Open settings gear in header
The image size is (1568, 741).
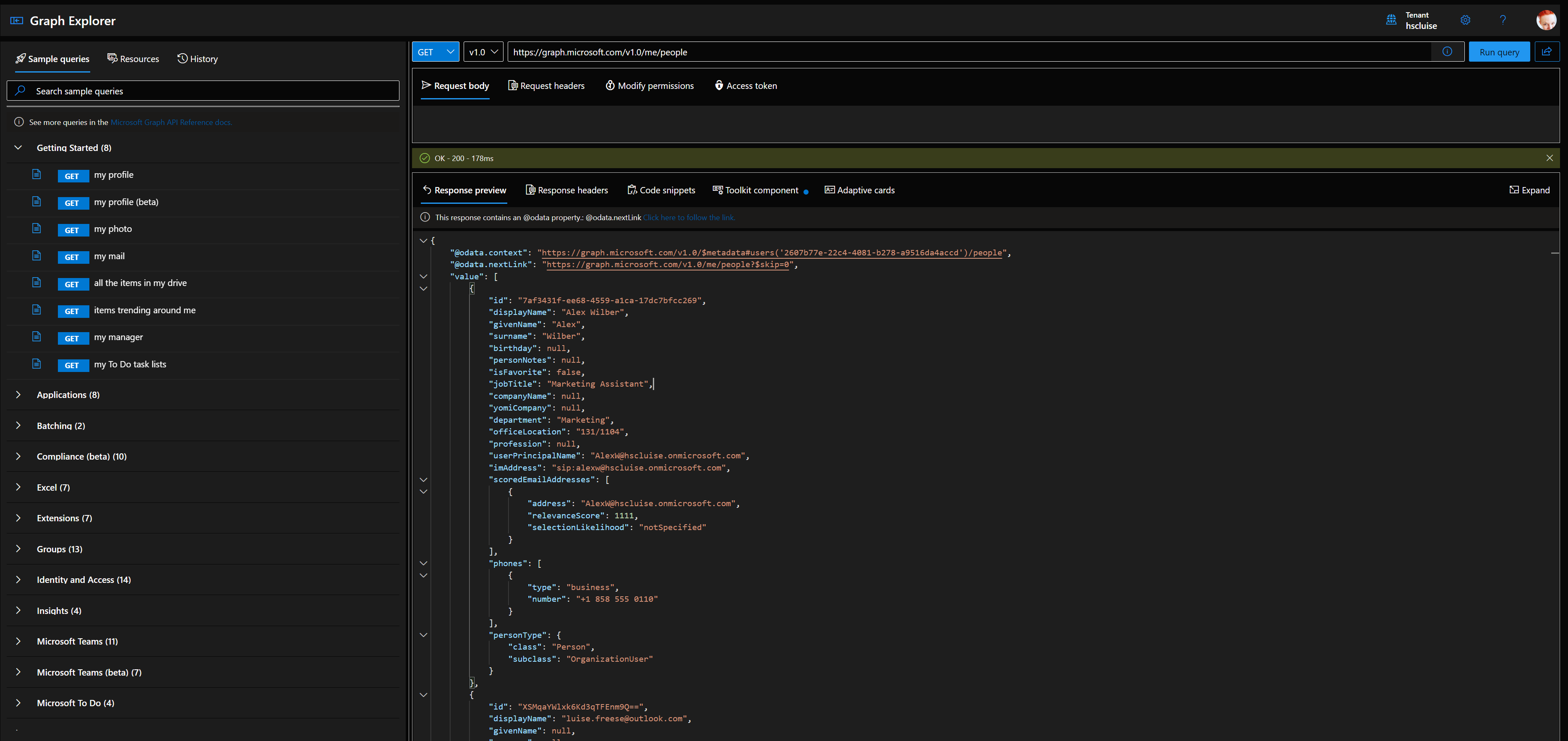[1465, 20]
